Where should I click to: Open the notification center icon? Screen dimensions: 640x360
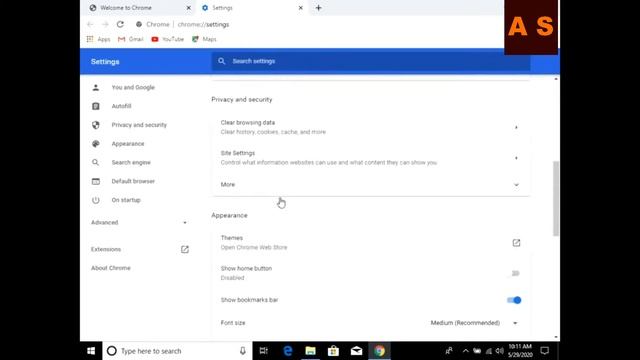(544, 351)
